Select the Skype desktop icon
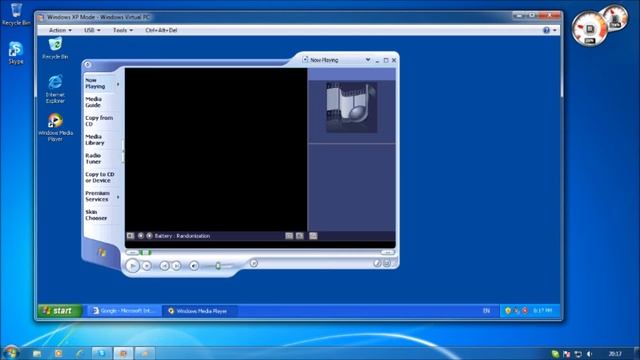Viewport: 640px width, 360px height. click(16, 53)
